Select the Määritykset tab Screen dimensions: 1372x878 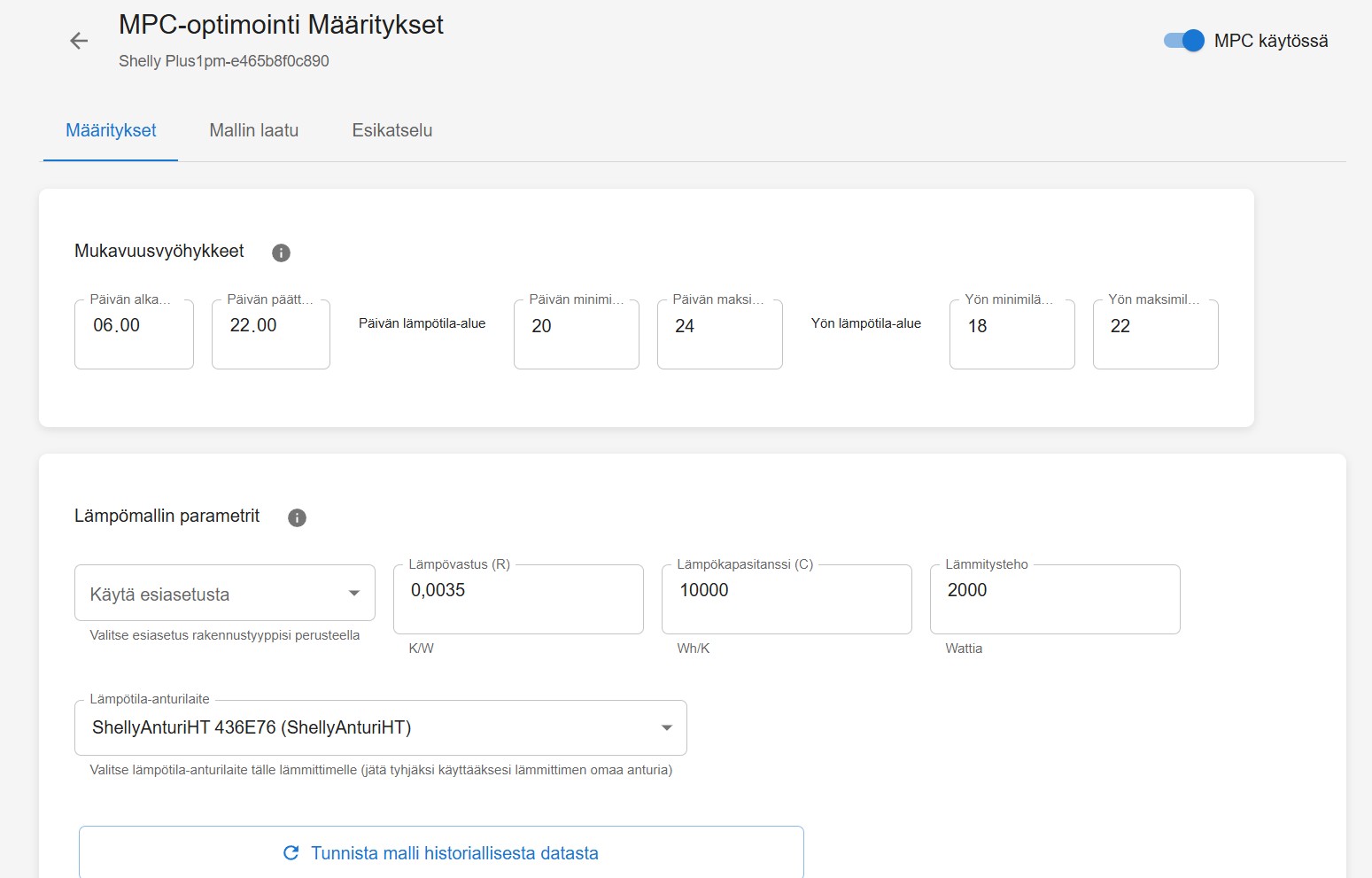click(x=111, y=130)
